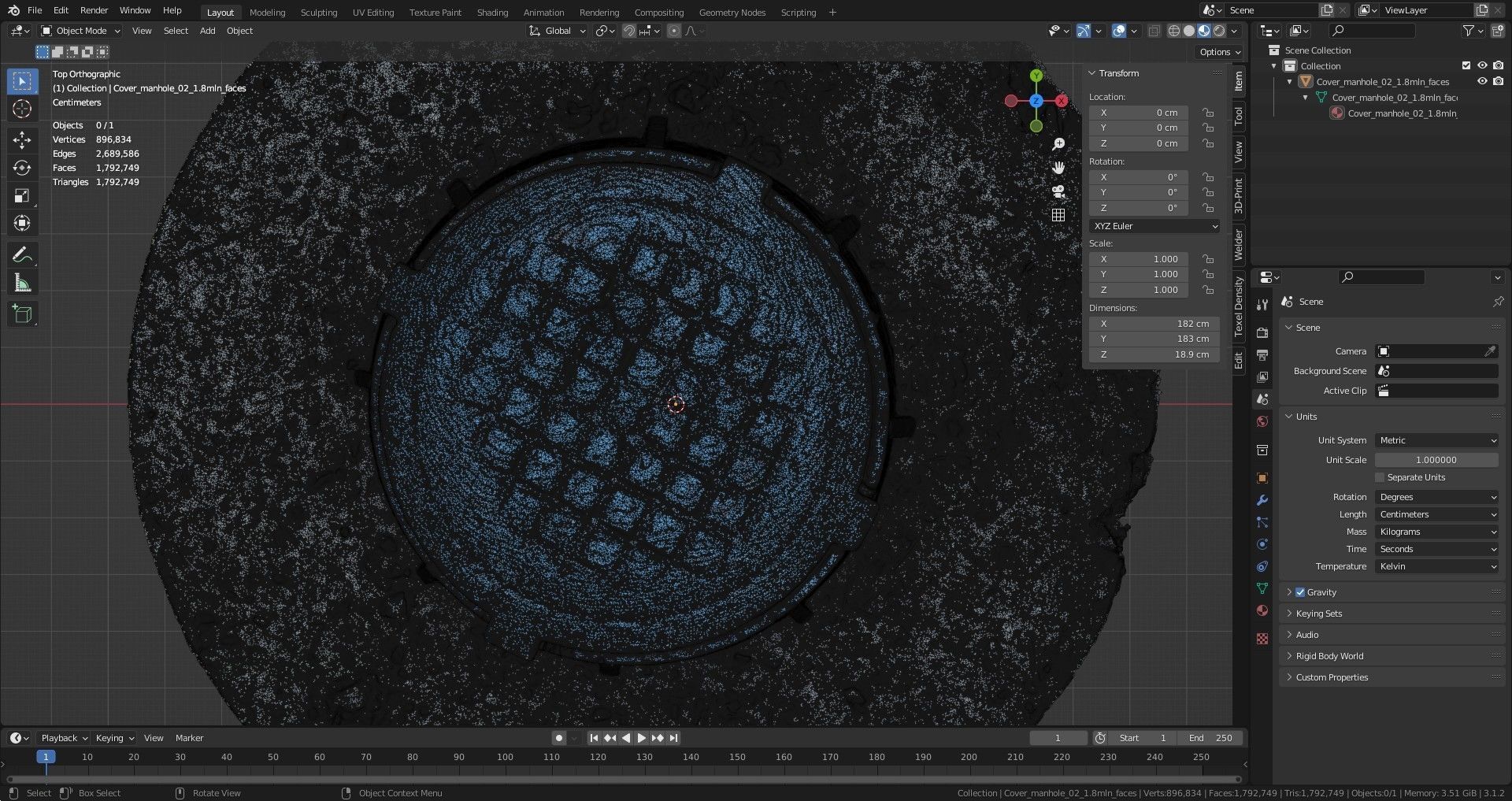Open the Modifier properties wrench icon
This screenshot has width=1512, height=801.
[1262, 500]
